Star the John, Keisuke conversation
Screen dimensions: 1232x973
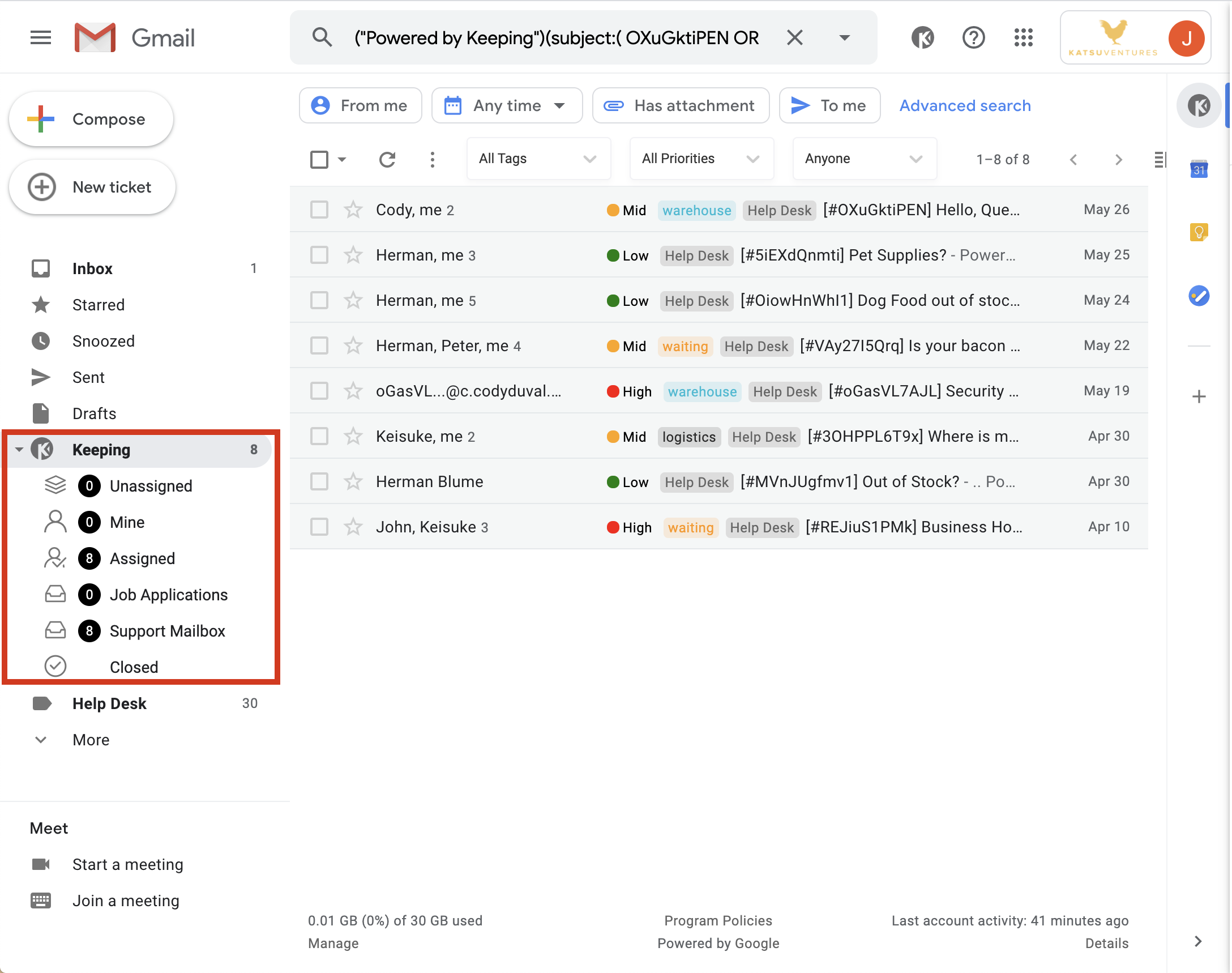tap(353, 527)
